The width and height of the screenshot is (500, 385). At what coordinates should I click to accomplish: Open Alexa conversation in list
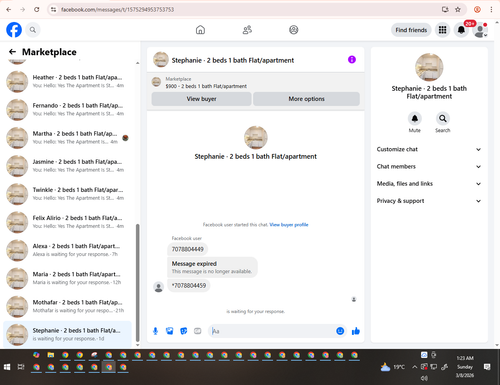(67, 250)
